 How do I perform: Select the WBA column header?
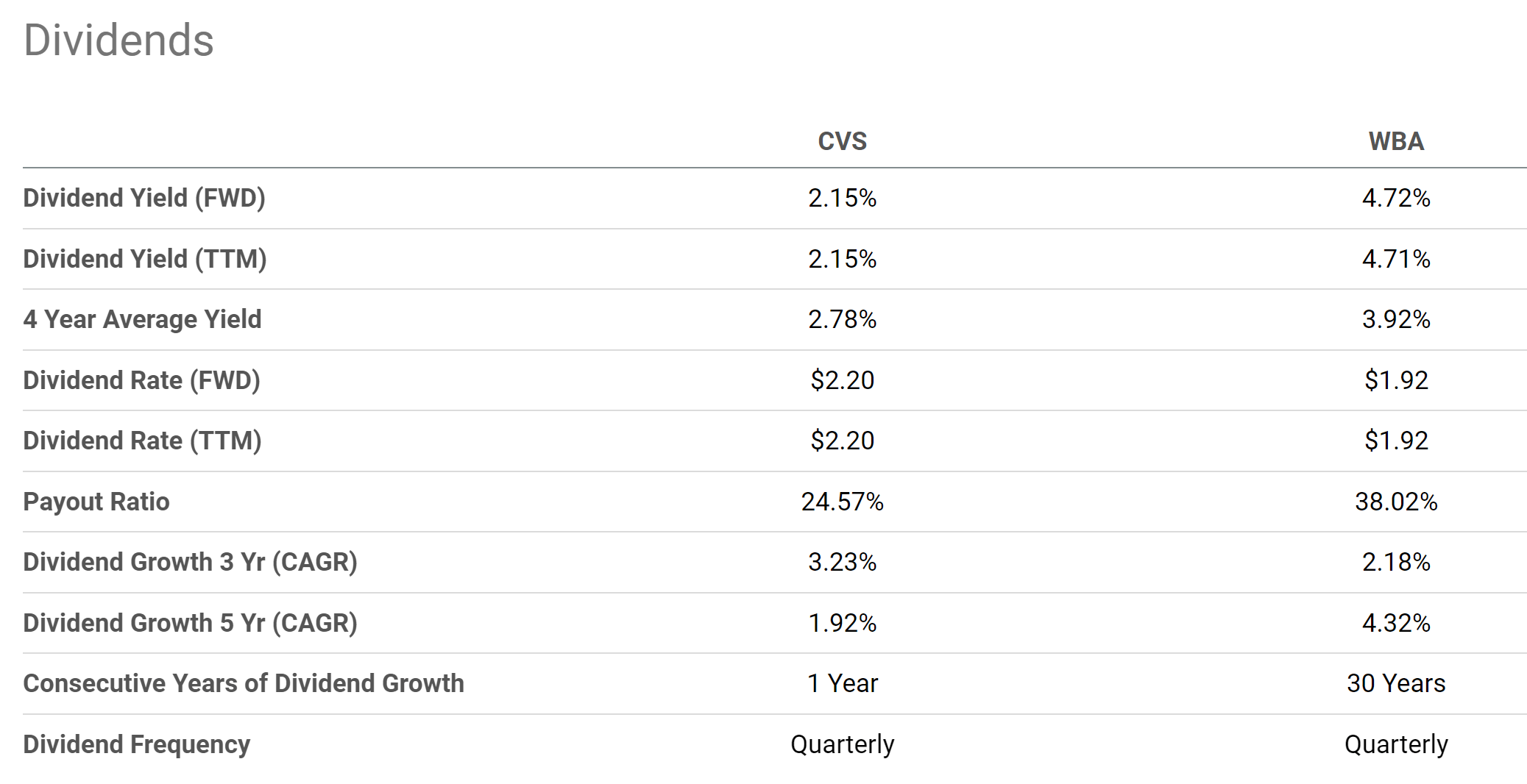pyautogui.click(x=1395, y=141)
